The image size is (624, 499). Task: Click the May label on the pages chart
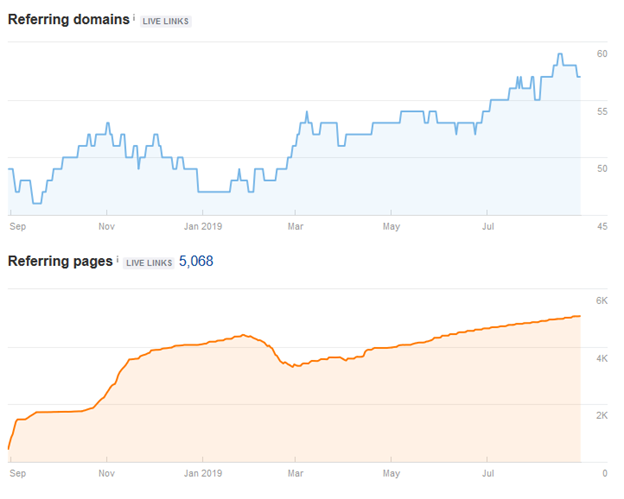click(x=391, y=474)
